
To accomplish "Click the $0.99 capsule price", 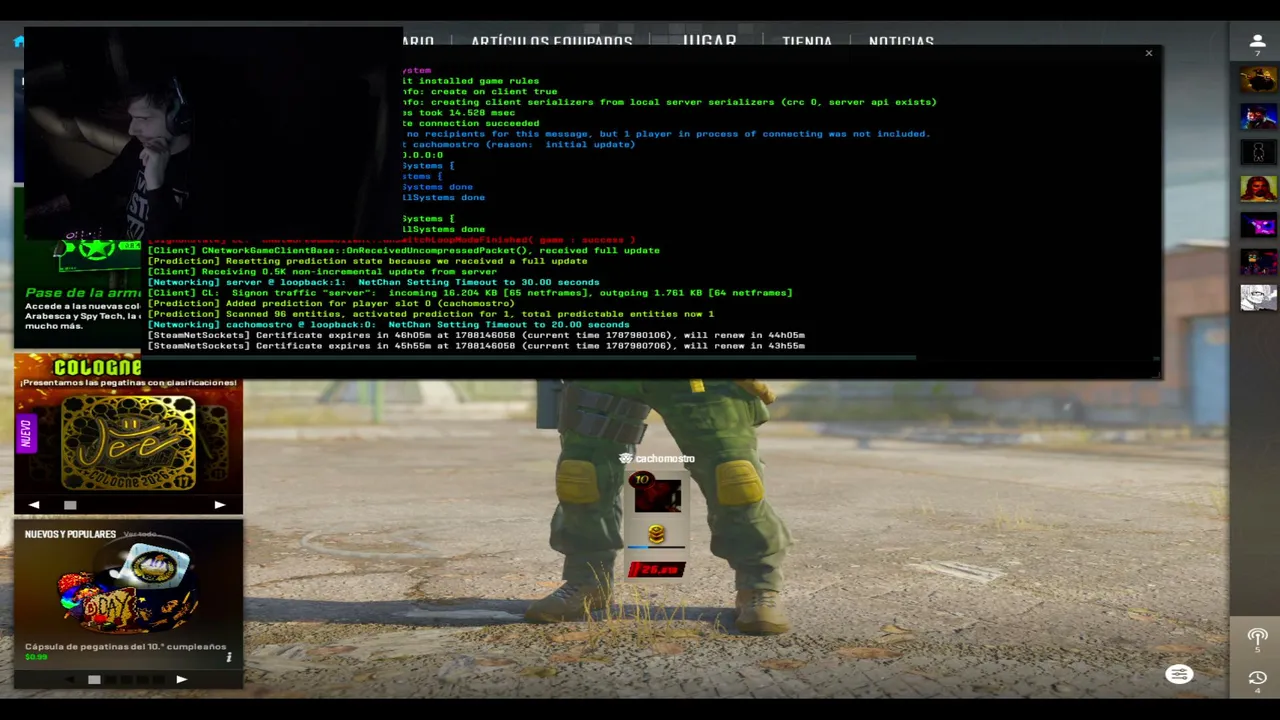I will coord(36,657).
